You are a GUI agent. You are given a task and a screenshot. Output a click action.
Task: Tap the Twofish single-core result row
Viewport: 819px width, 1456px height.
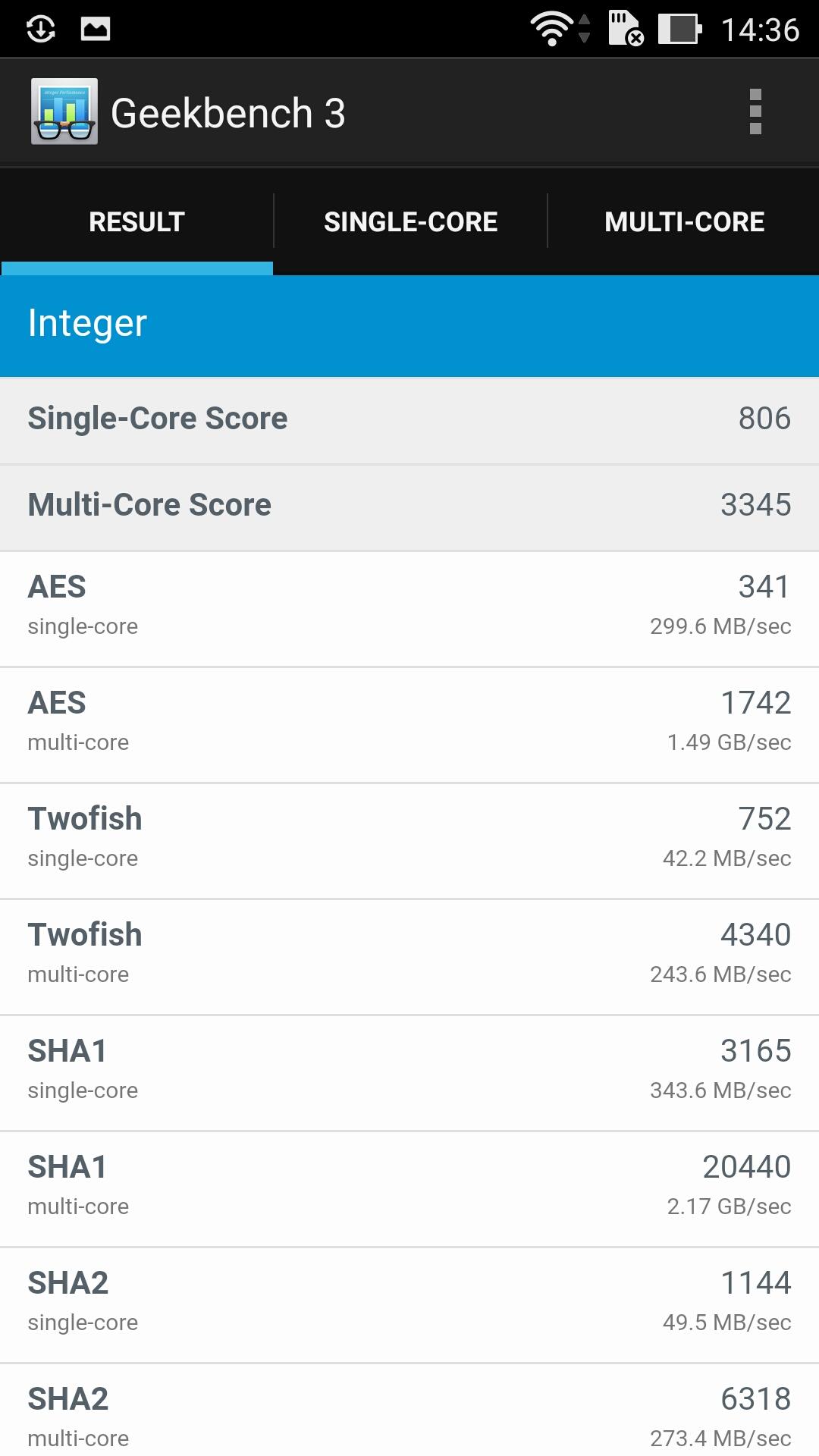[x=409, y=840]
